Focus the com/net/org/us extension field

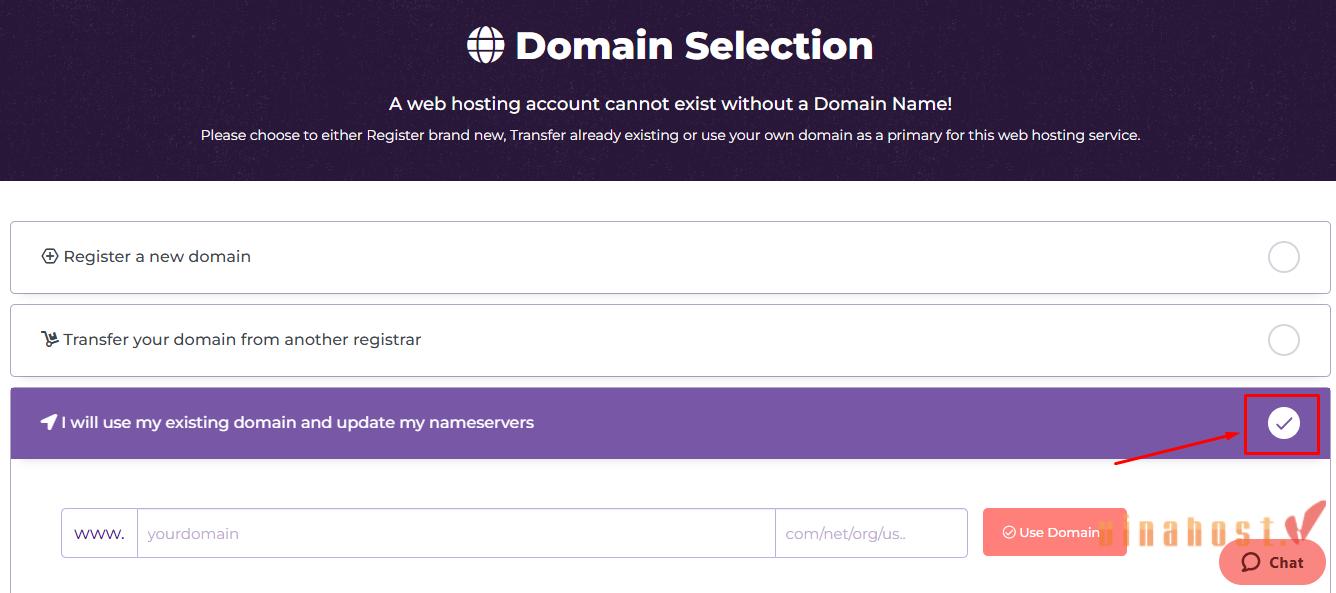(x=871, y=533)
